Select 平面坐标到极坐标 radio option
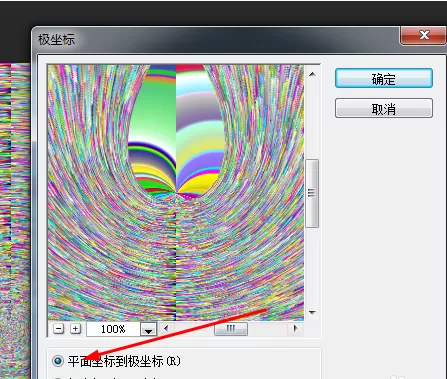The width and height of the screenshot is (447, 379). [58, 361]
